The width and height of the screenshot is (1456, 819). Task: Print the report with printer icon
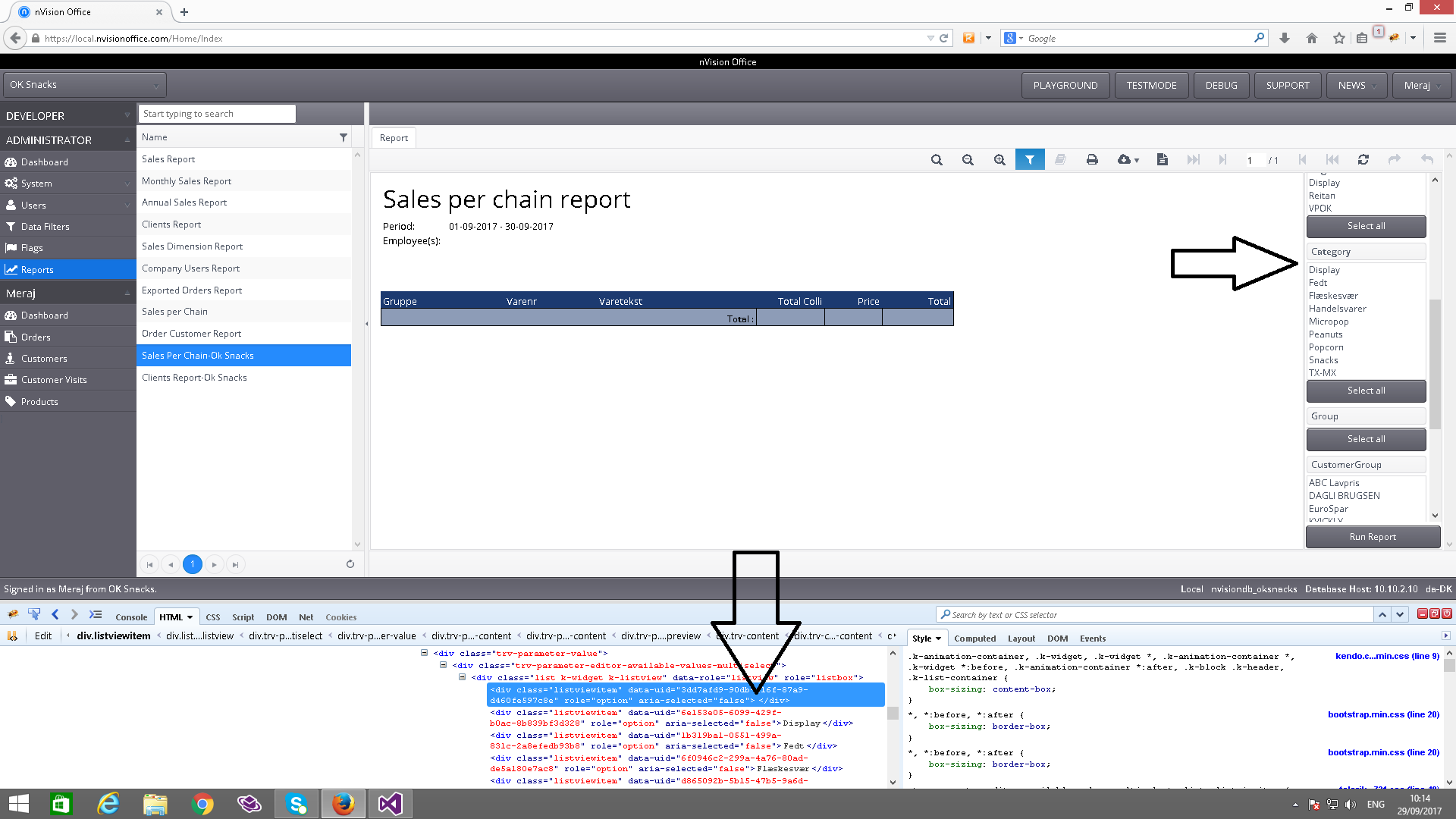coord(1092,160)
